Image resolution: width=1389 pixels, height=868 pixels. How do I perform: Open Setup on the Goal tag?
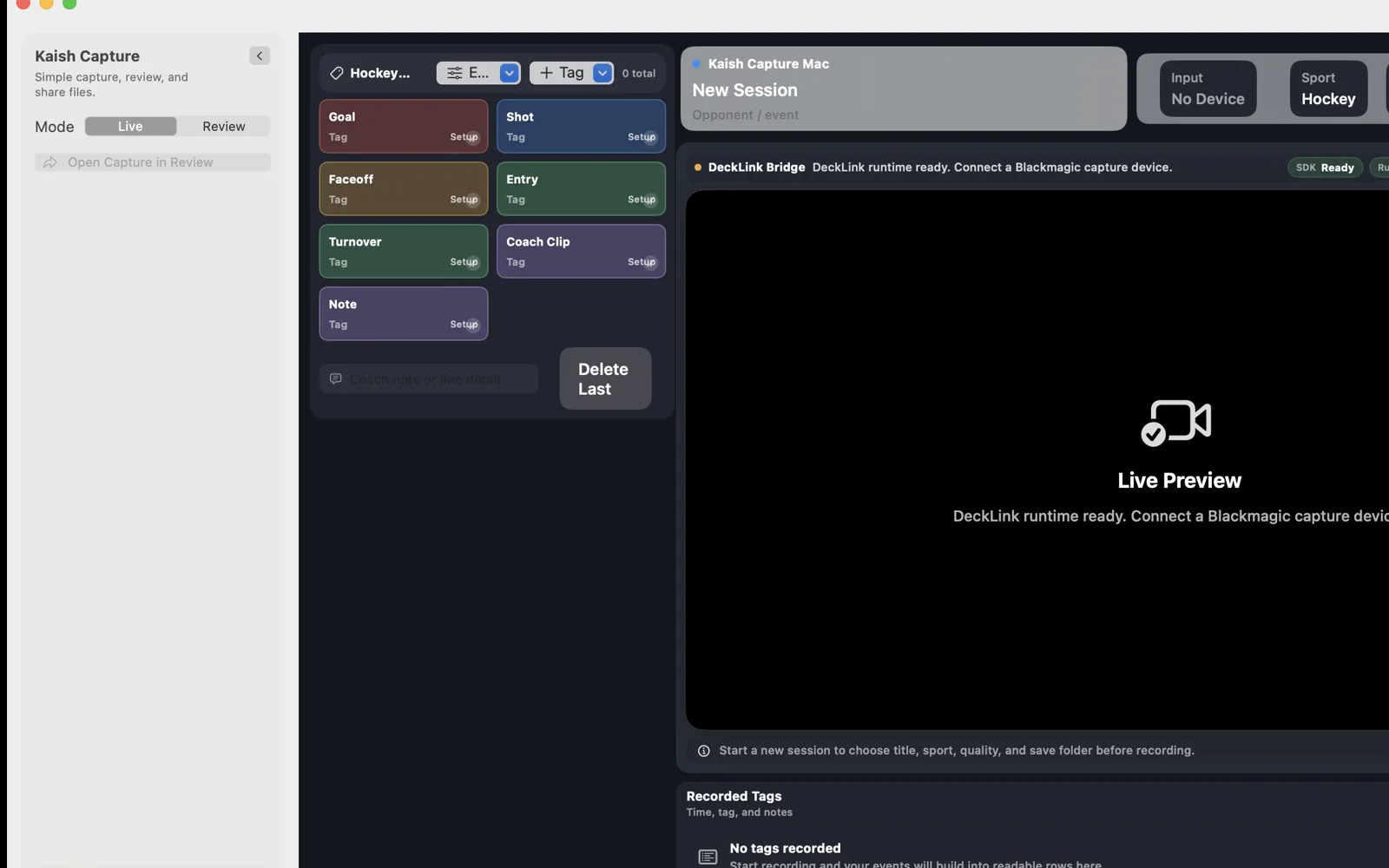tap(464, 137)
